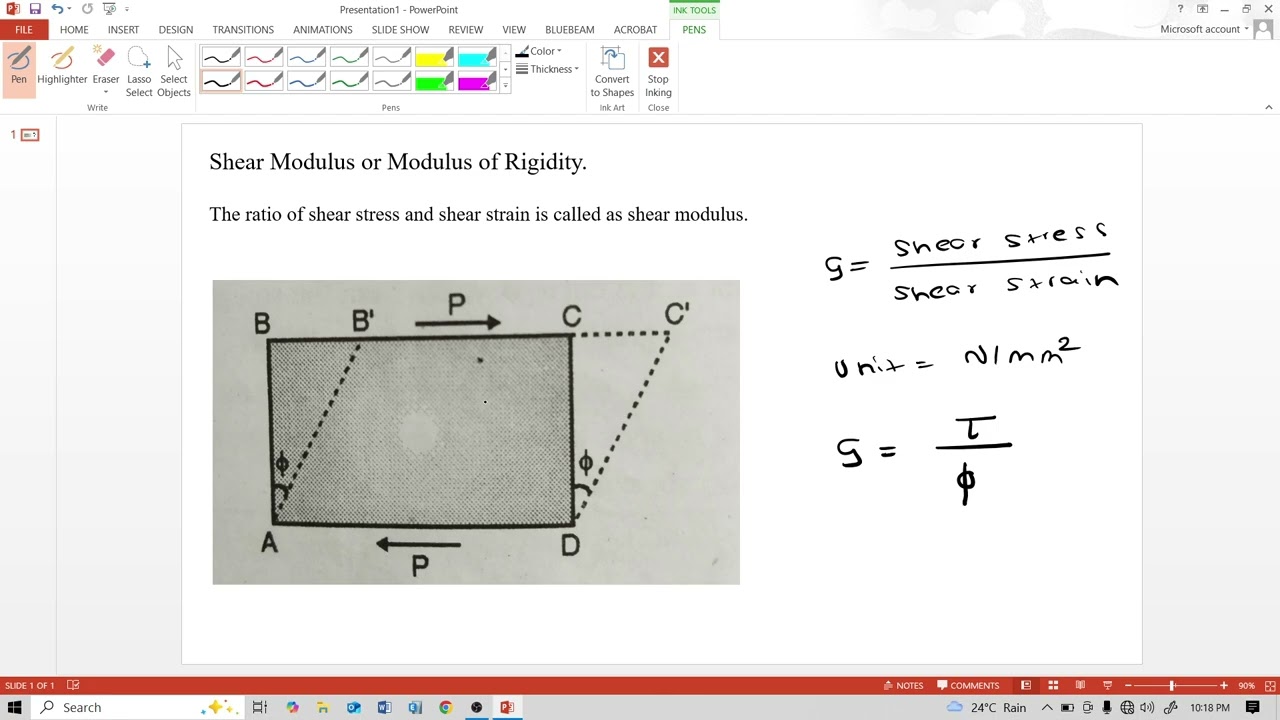
Task: Open Word from taskbar
Action: (x=384, y=707)
